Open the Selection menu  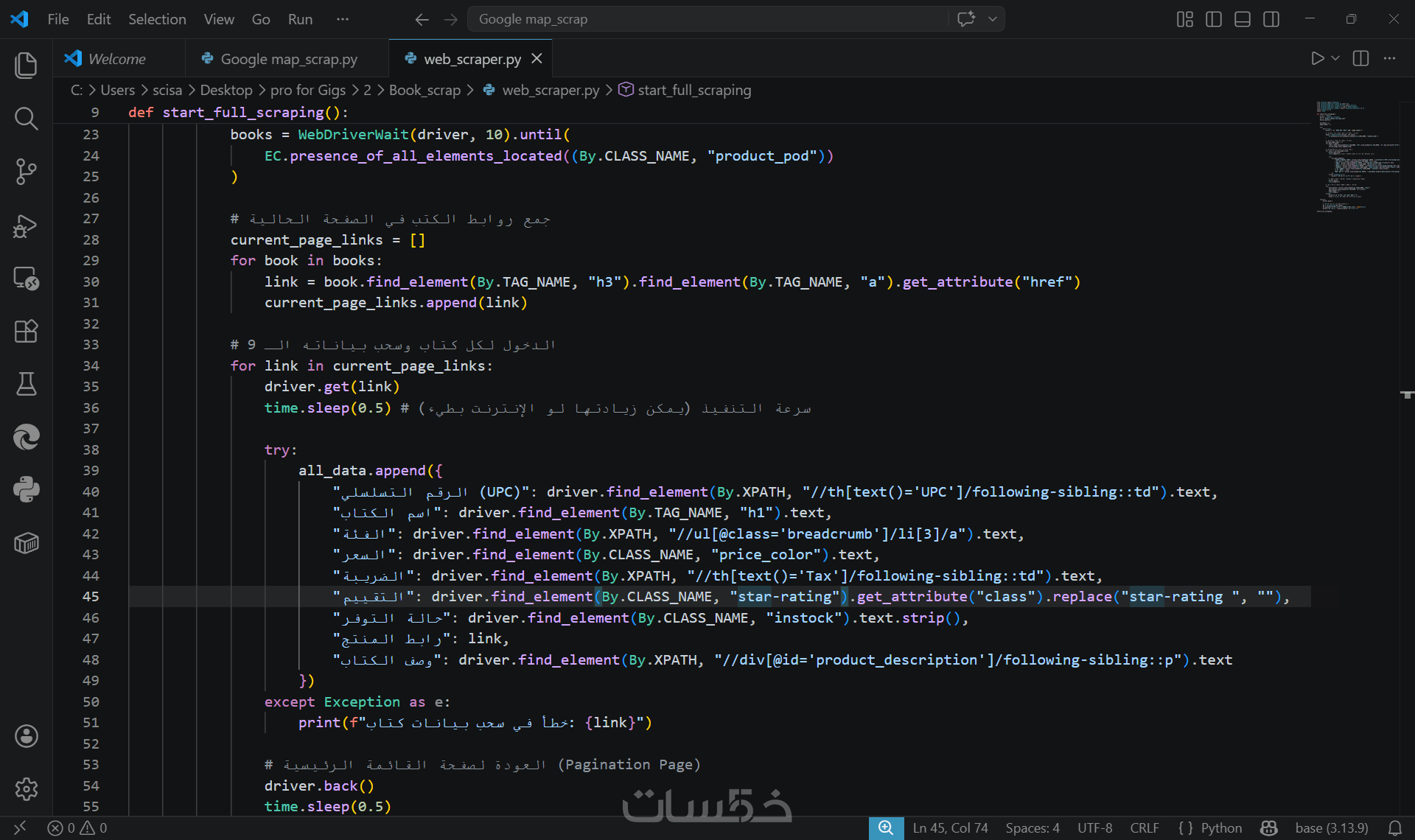pos(157,19)
